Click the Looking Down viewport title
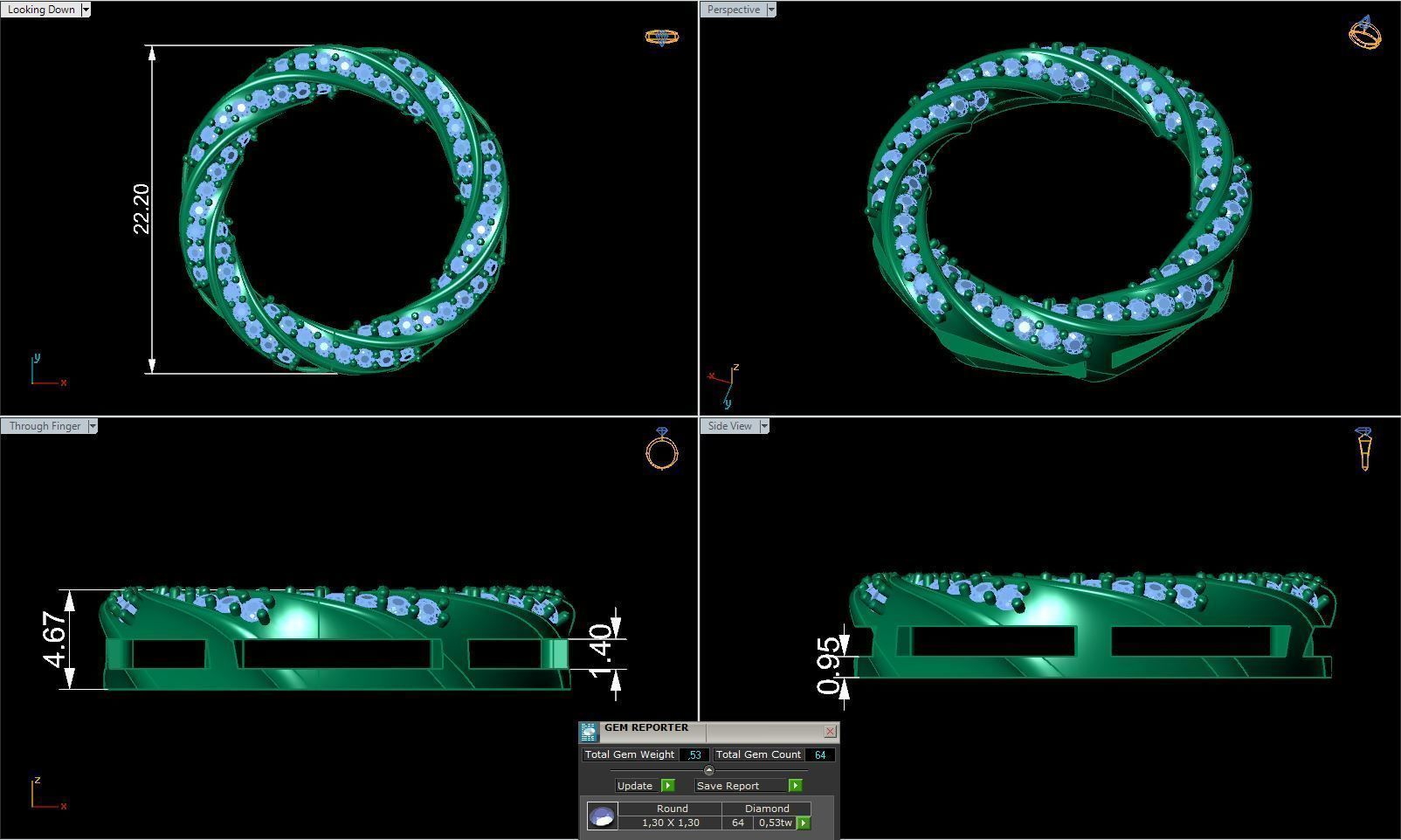 pyautogui.click(x=40, y=10)
